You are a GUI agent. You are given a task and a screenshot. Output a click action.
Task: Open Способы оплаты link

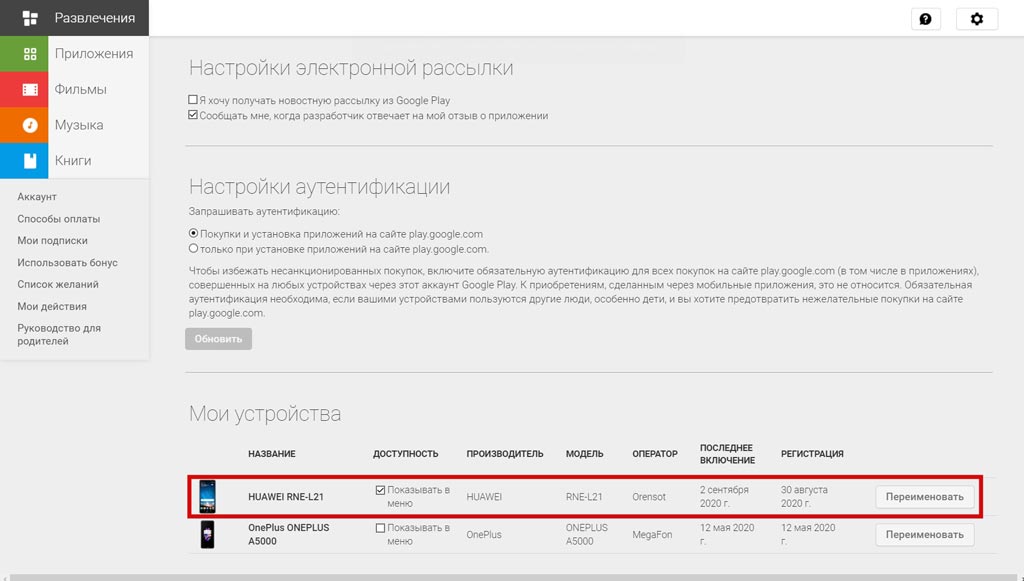coord(59,219)
